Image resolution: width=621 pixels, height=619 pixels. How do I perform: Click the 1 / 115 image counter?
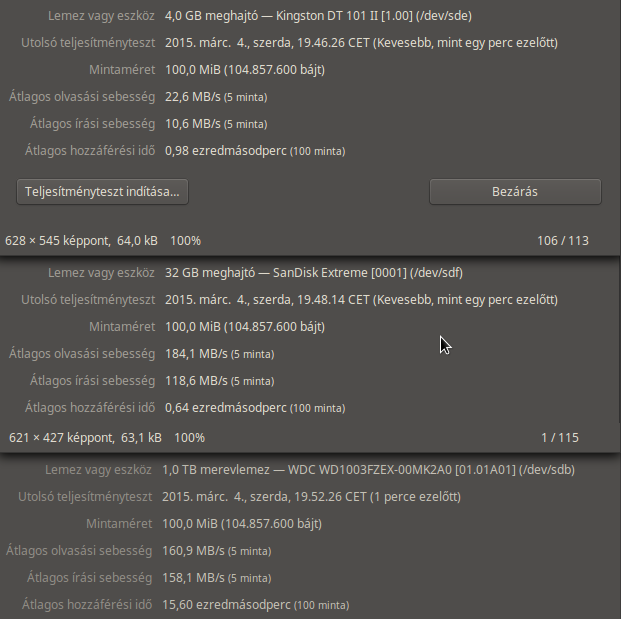click(x=560, y=438)
